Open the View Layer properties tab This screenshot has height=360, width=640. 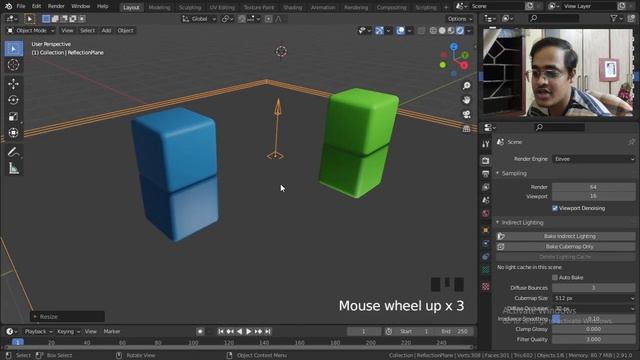[x=485, y=187]
